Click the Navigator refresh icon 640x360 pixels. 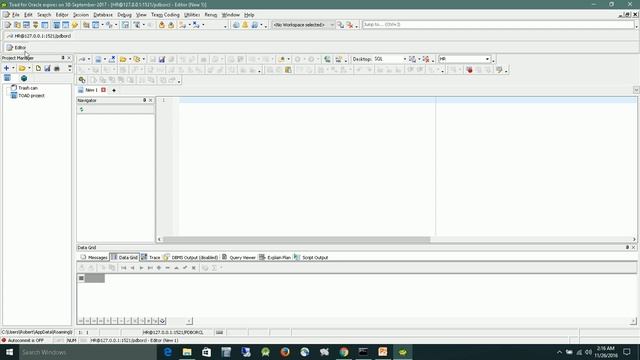click(82, 109)
